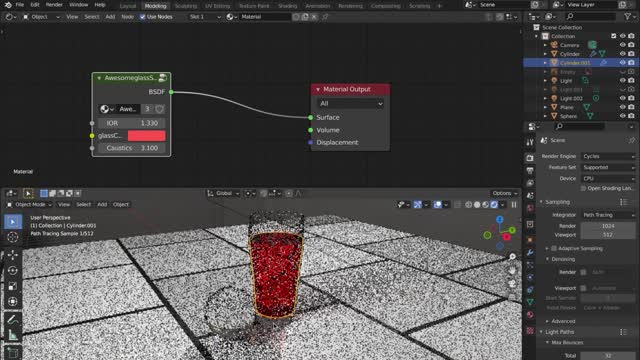
Task: Select Light.002 in the outliner
Action: (x=571, y=98)
